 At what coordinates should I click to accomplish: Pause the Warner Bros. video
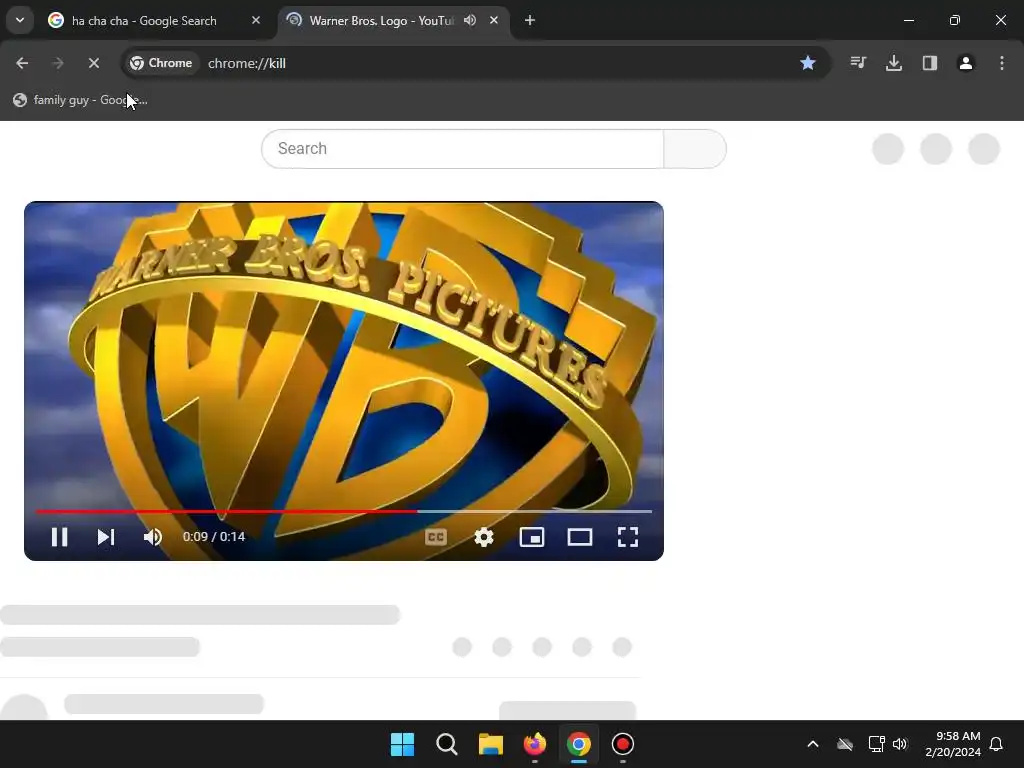59,537
